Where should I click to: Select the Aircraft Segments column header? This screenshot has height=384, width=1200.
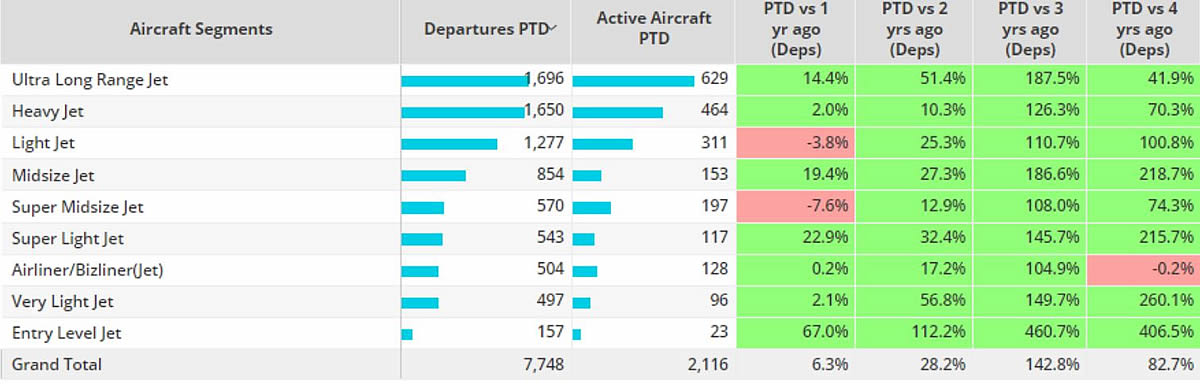tap(201, 29)
